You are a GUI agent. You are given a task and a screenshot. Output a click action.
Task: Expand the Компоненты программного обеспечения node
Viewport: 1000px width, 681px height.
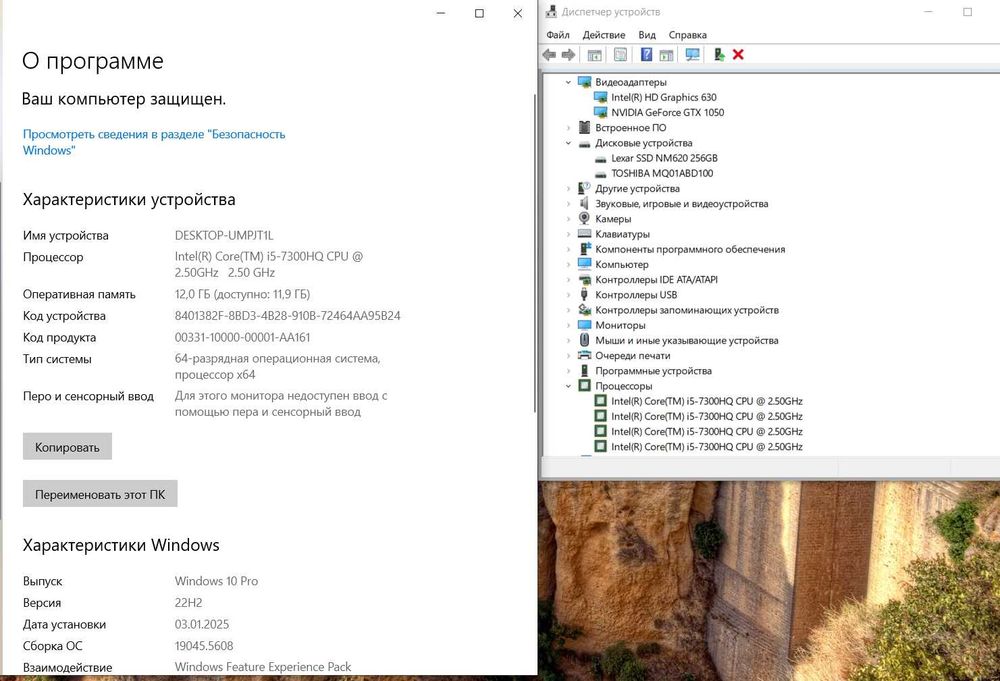click(x=568, y=249)
